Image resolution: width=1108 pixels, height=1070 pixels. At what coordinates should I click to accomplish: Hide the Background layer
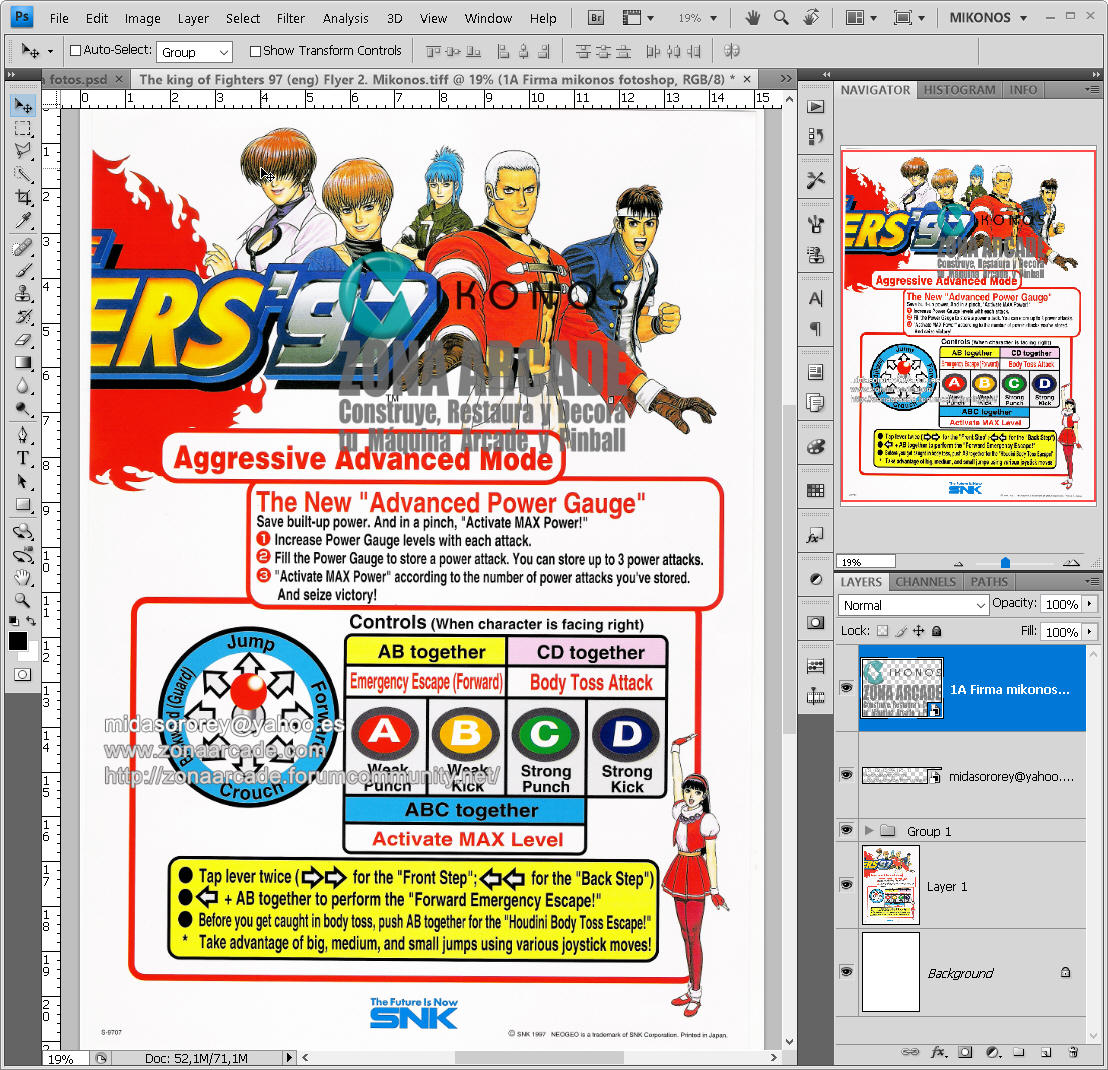[x=847, y=972]
